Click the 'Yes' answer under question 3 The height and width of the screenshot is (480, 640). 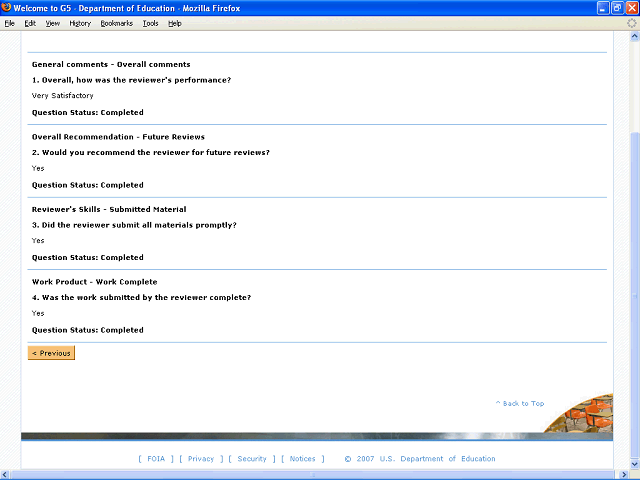tap(38, 240)
